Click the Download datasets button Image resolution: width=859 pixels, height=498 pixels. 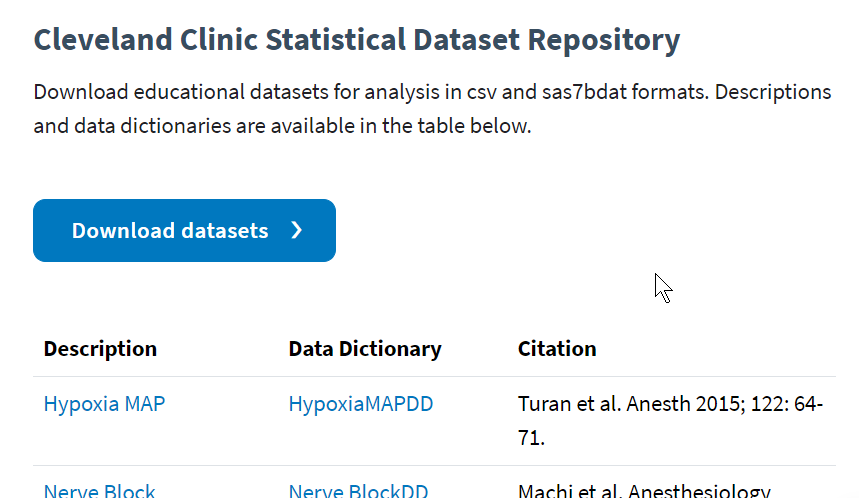coord(184,231)
